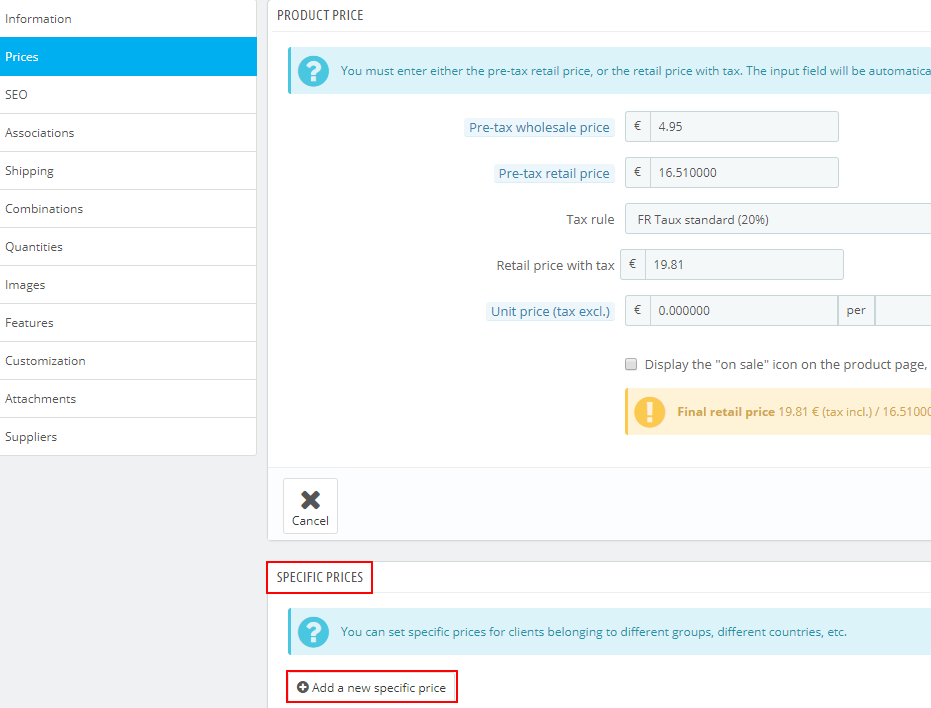Click the Unit price (tax excl.) label
The height and width of the screenshot is (708, 931).
pos(550,311)
